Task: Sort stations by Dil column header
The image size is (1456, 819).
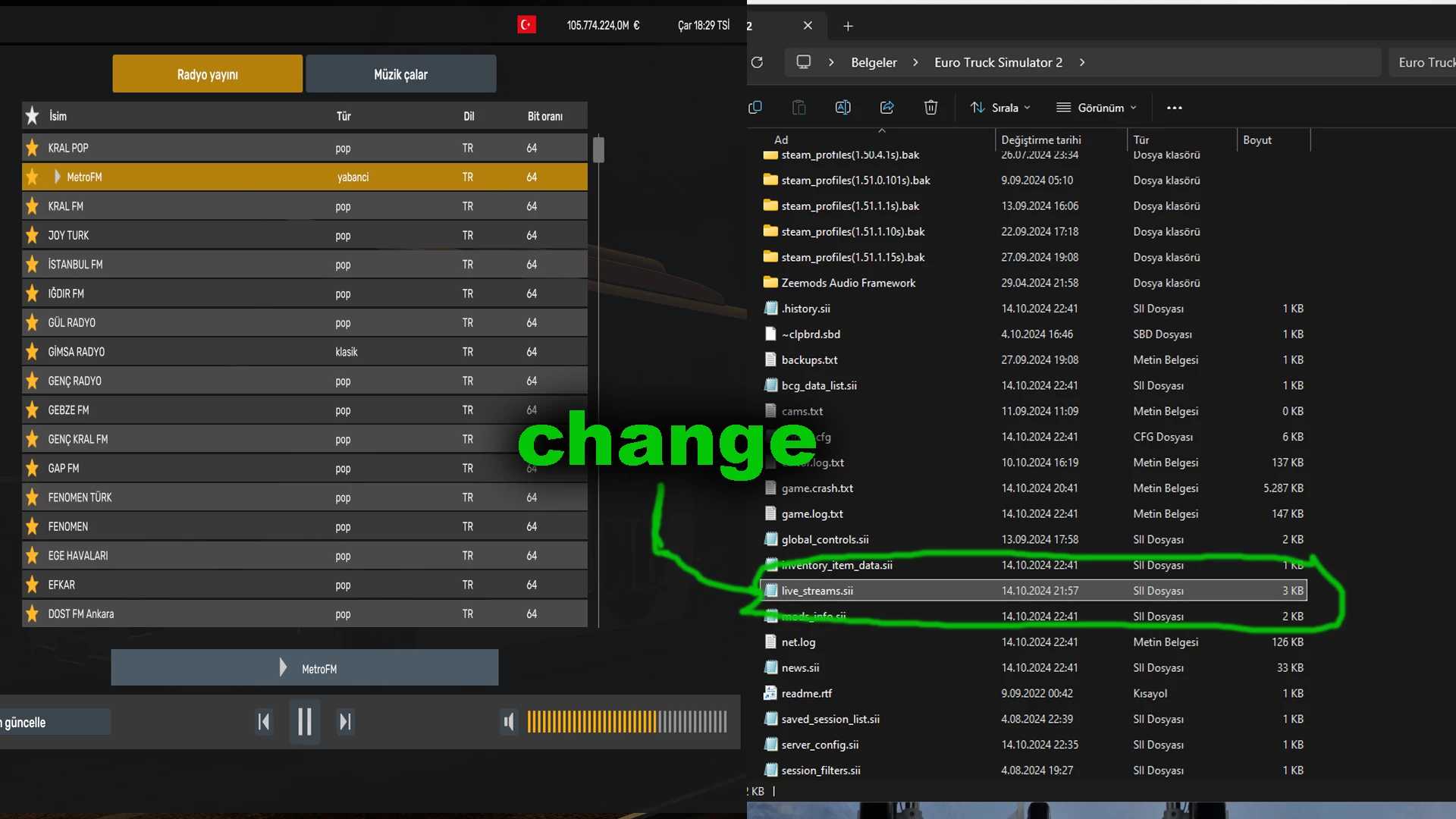Action: 469,116
